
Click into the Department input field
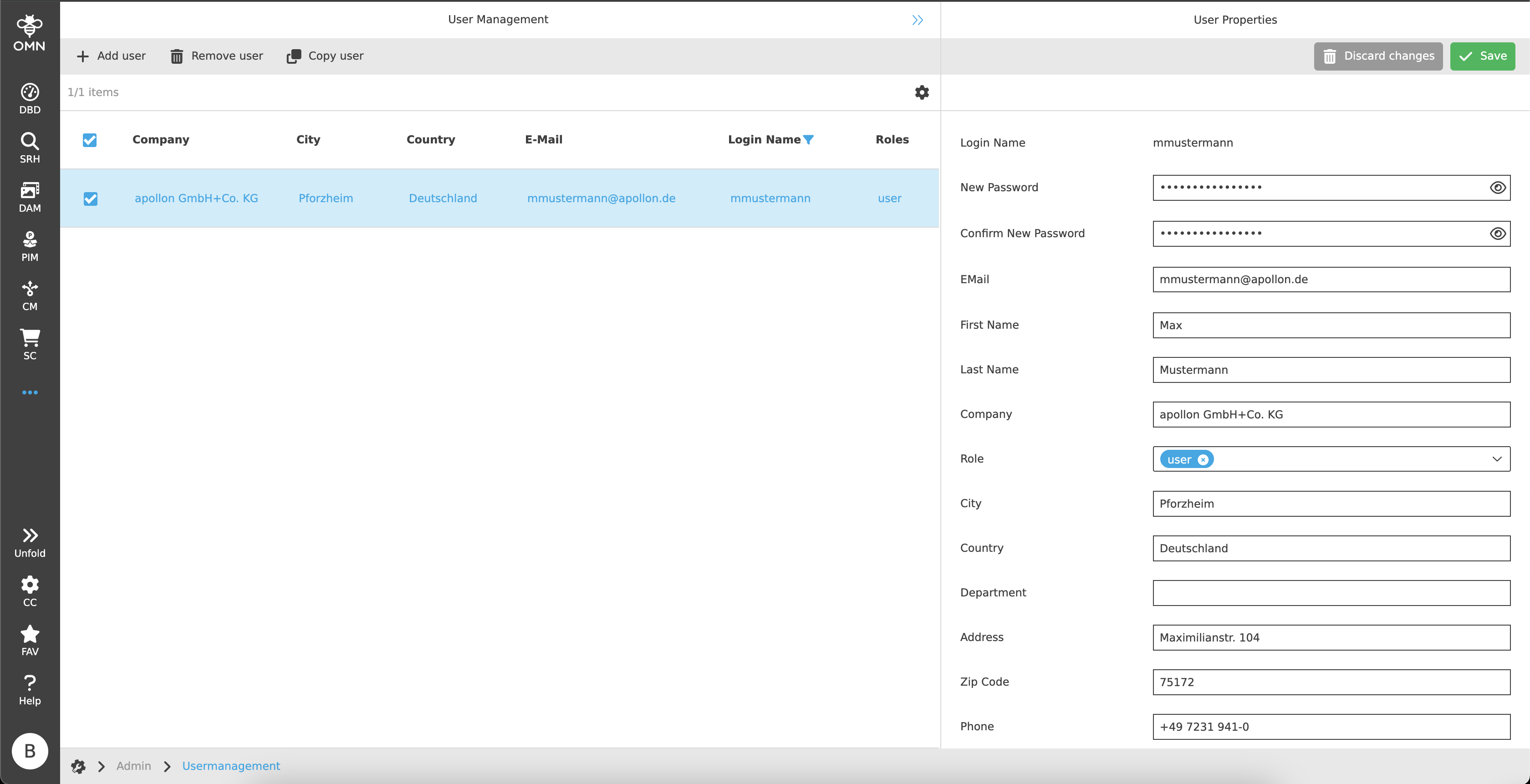click(x=1331, y=593)
